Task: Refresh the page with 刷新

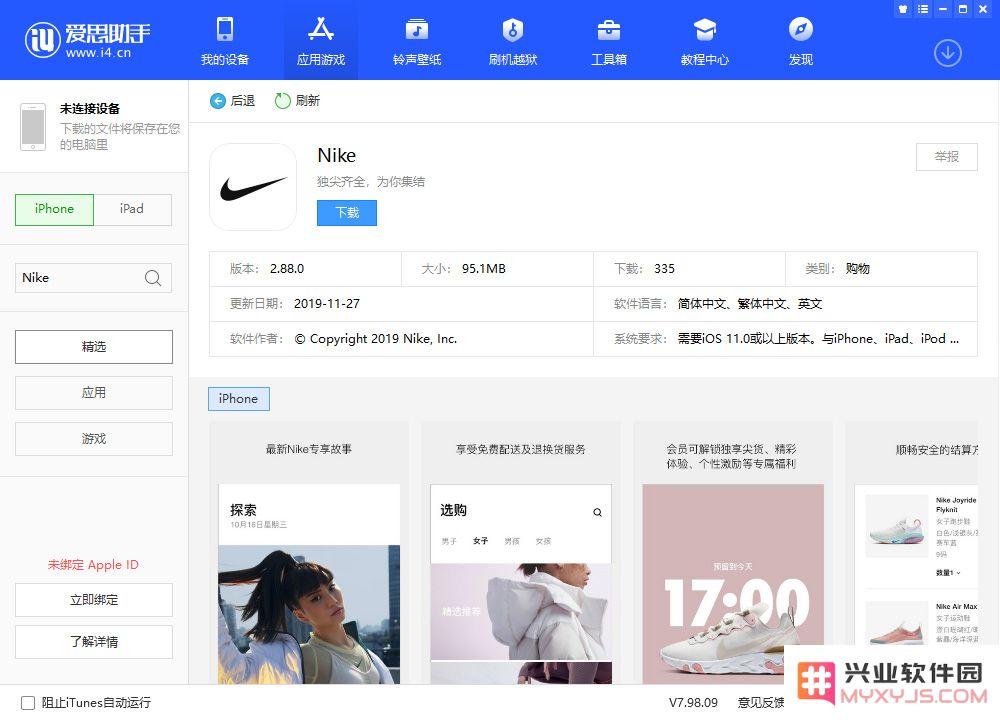Action: click(x=297, y=101)
